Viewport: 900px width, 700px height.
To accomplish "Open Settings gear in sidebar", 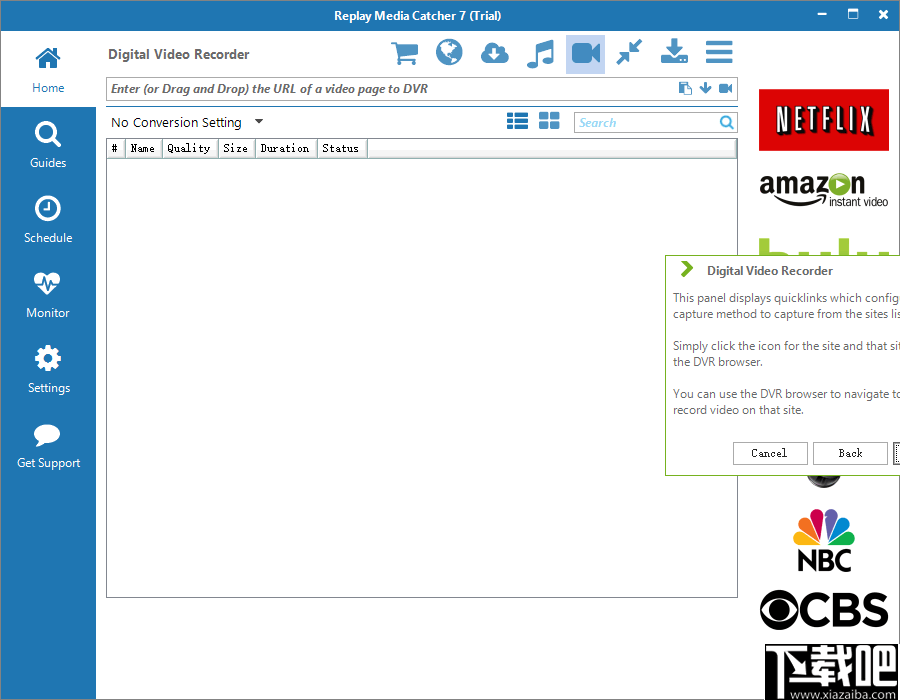I will pyautogui.click(x=48, y=370).
